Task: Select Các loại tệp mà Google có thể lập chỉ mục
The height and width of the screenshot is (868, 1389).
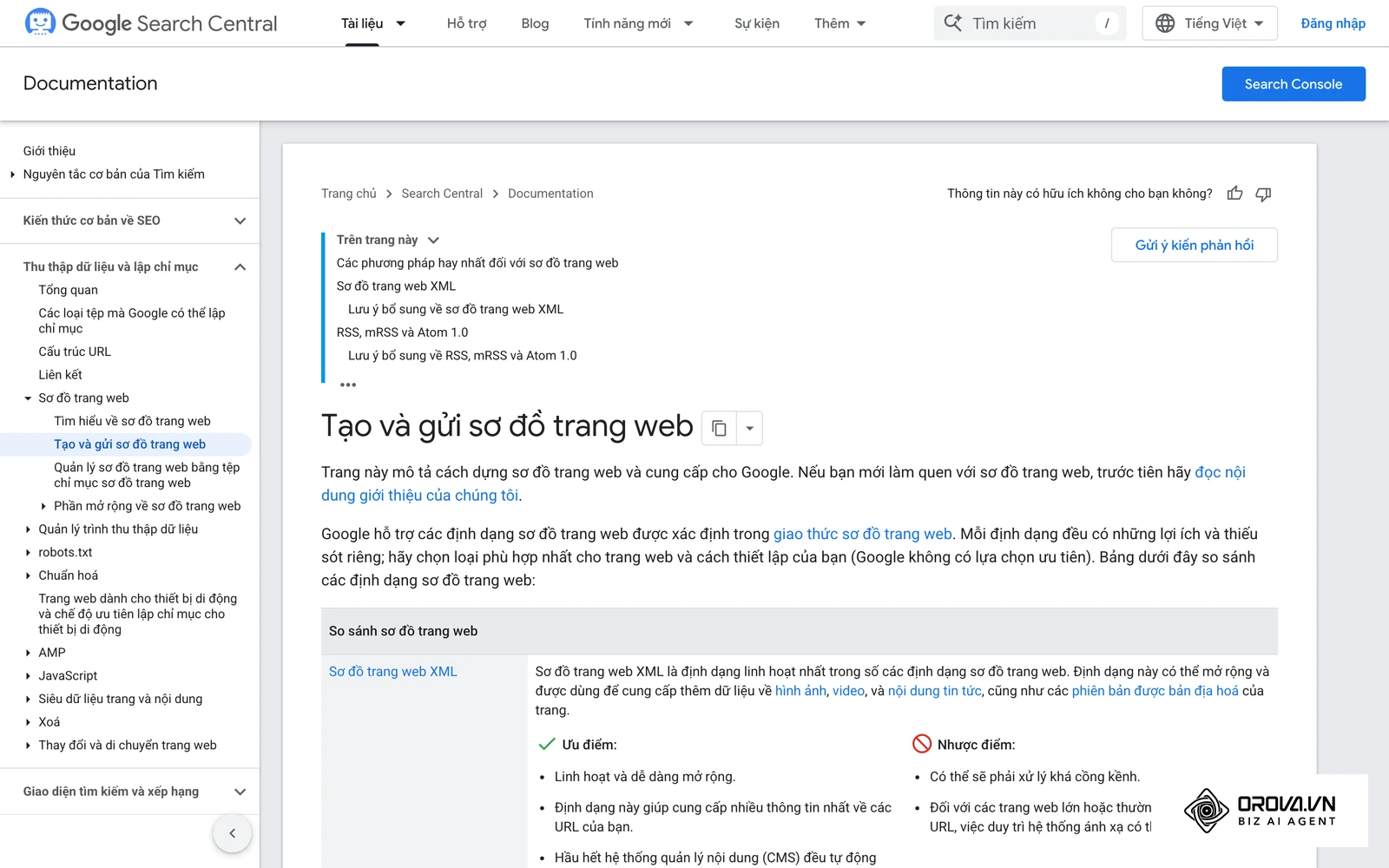Action: point(131,320)
